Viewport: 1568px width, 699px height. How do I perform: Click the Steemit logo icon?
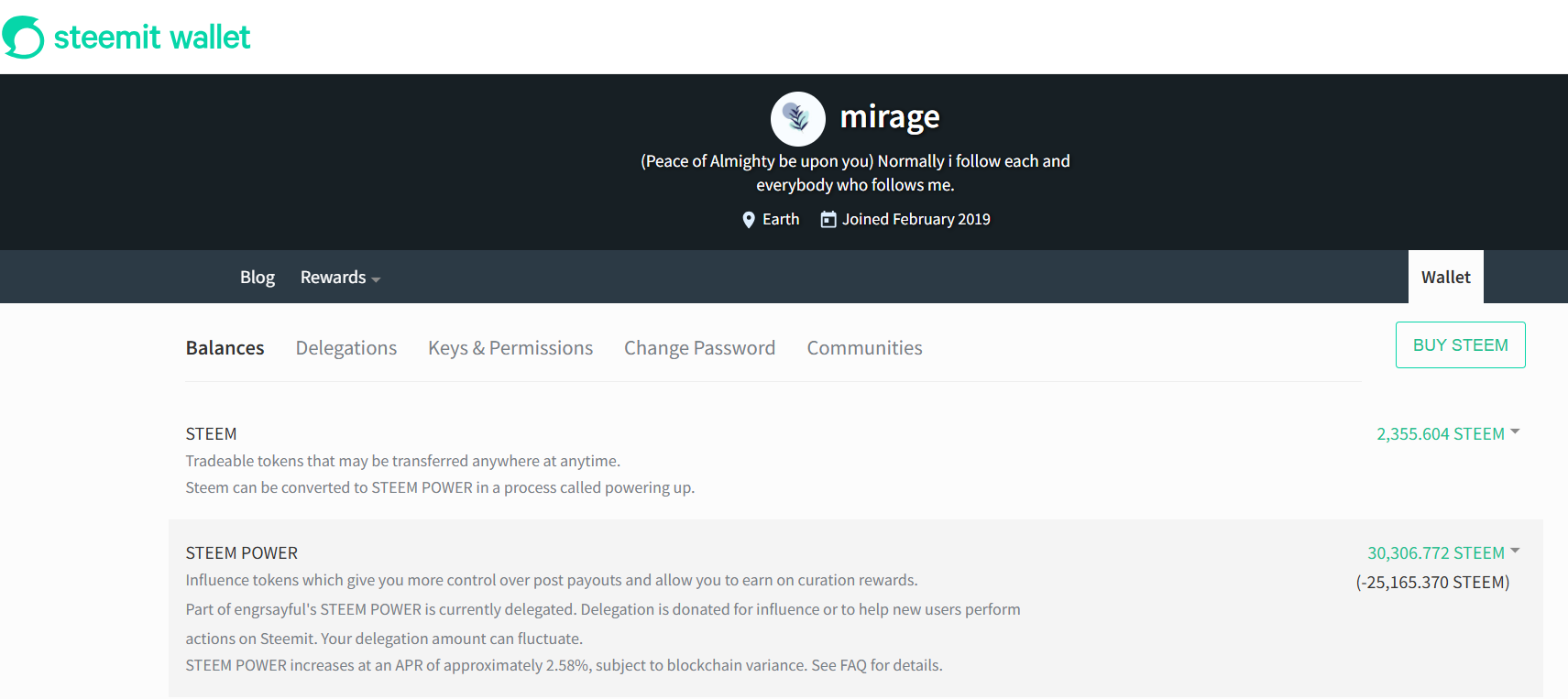[x=23, y=38]
